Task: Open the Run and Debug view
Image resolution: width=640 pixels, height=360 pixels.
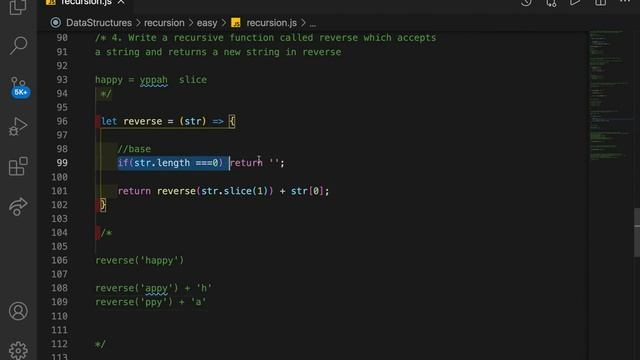Action: coord(18,126)
